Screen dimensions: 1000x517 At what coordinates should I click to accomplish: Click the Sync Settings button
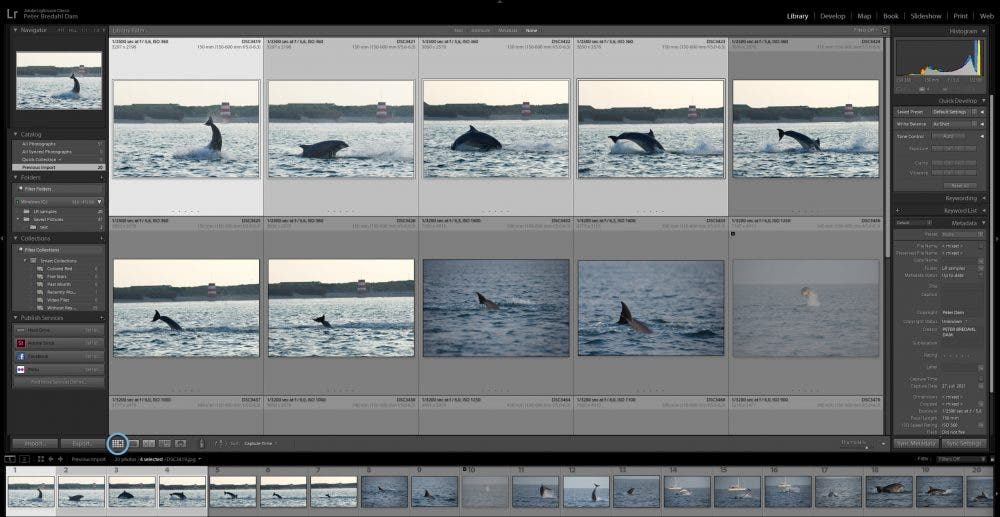[x=964, y=443]
